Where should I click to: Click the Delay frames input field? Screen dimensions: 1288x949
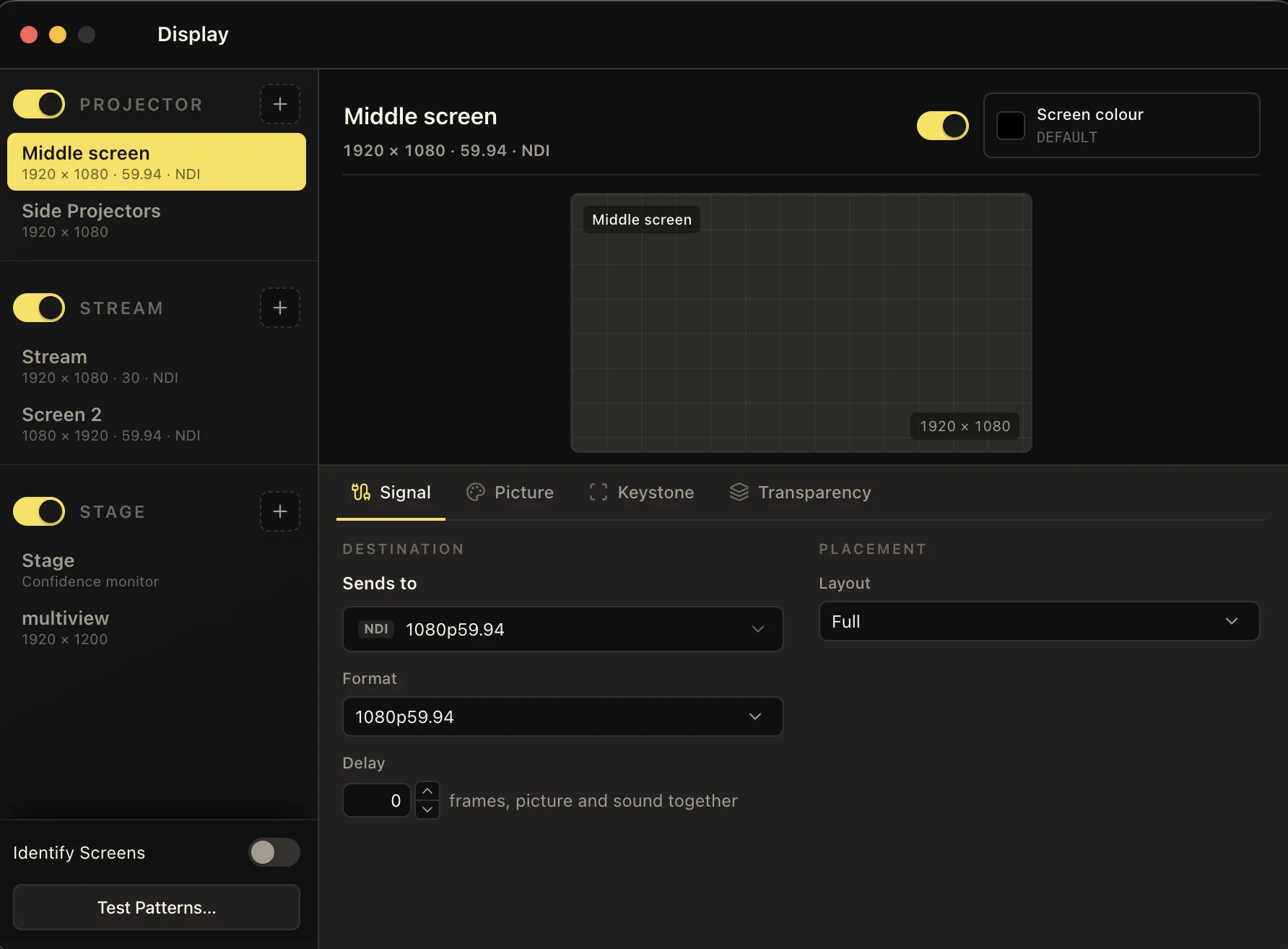click(377, 800)
